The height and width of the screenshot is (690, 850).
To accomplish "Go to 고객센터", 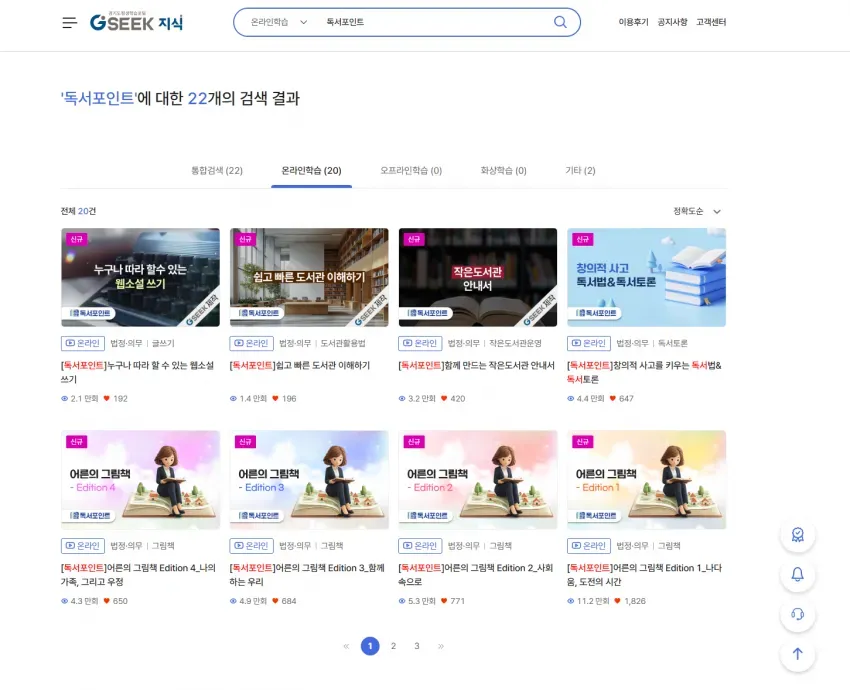I will tap(711, 22).
